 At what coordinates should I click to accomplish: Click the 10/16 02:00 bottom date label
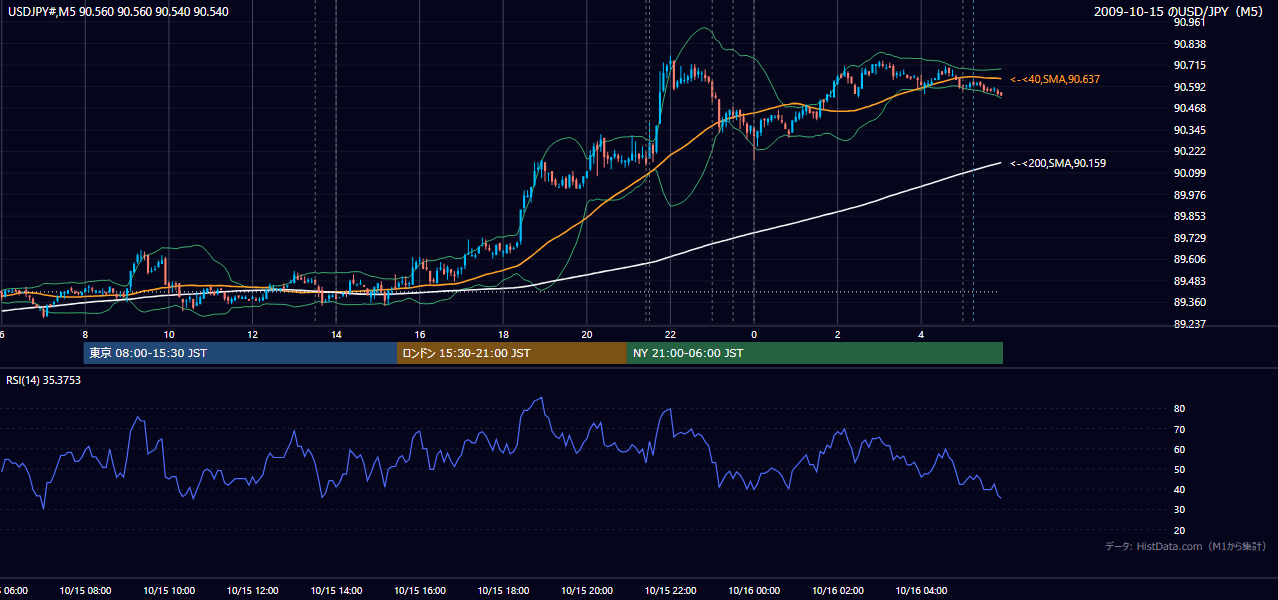pyautogui.click(x=838, y=590)
